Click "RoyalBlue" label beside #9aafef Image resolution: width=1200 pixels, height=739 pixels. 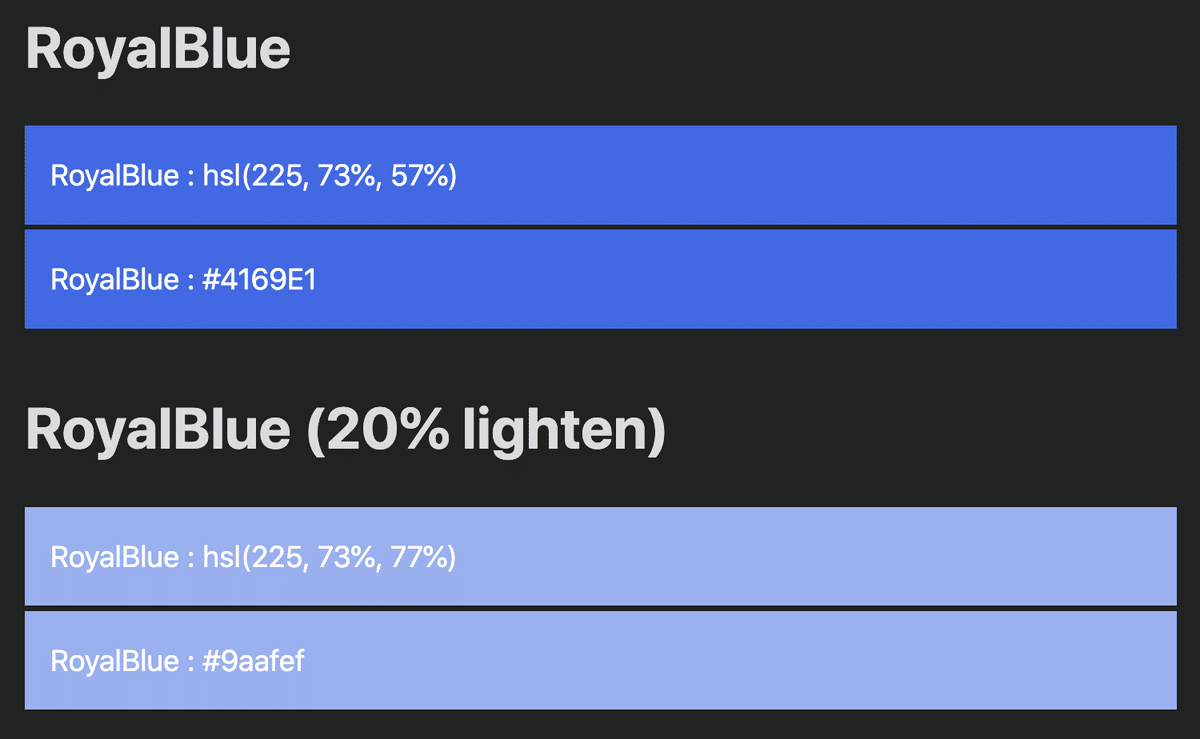tap(115, 661)
